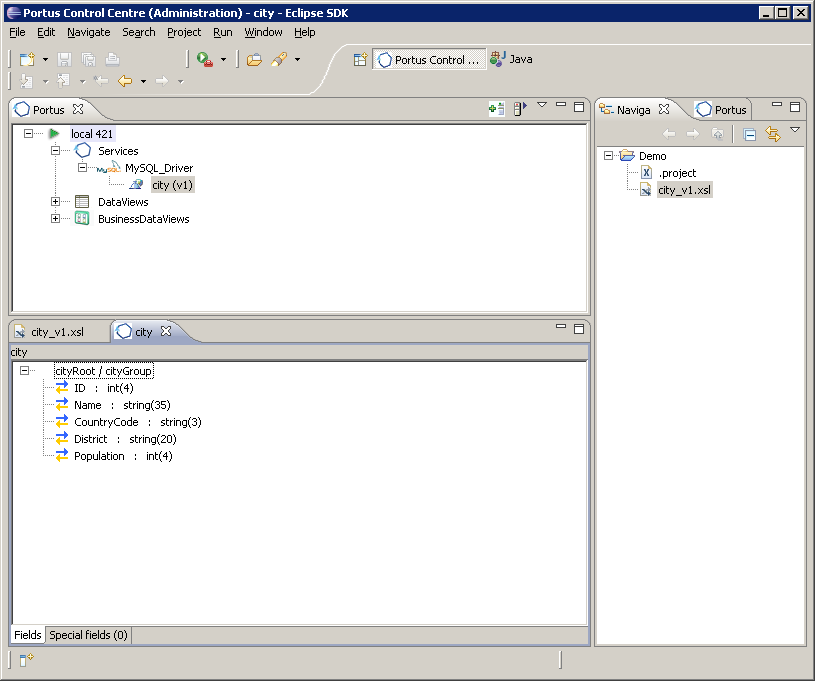This screenshot has width=815, height=681.
Task: Select the CountryCode : string(3) field
Action: (138, 423)
